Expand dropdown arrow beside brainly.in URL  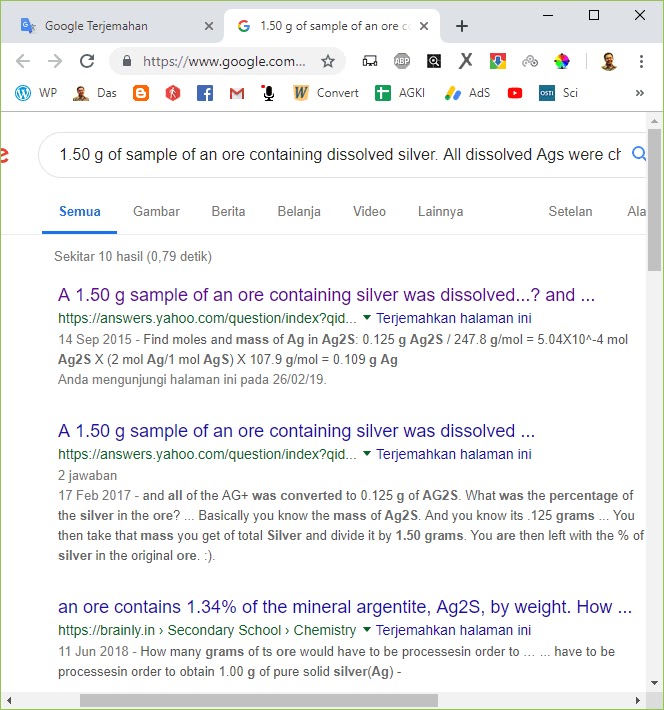[x=367, y=630]
